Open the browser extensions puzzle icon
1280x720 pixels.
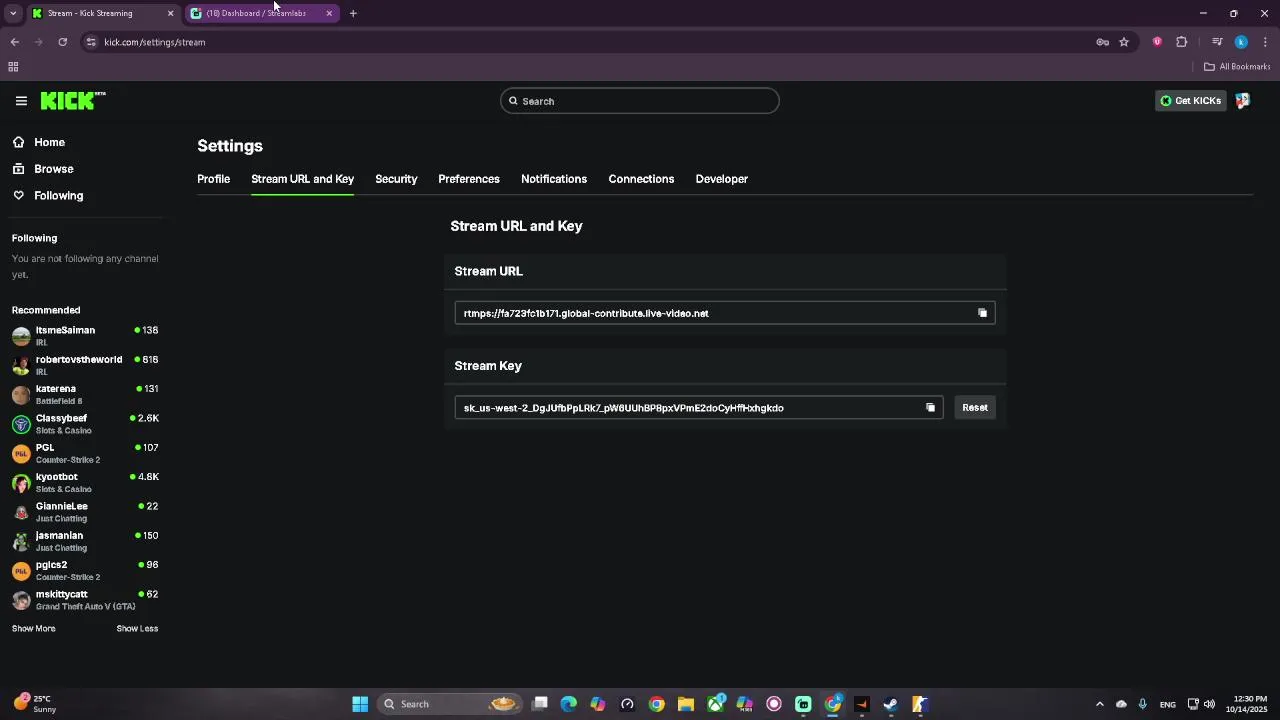click(x=1182, y=42)
